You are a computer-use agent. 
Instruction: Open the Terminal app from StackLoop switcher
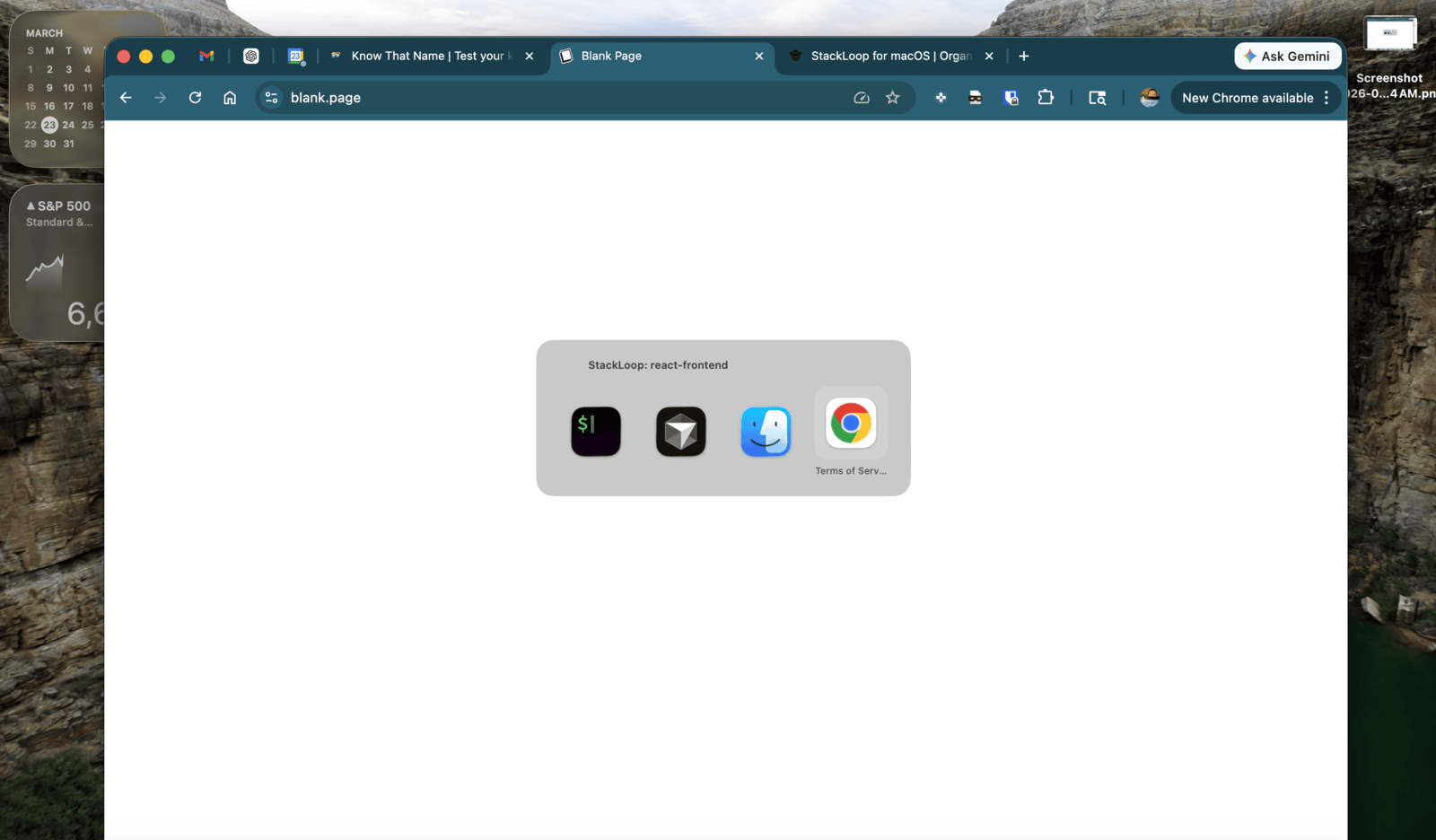point(595,431)
